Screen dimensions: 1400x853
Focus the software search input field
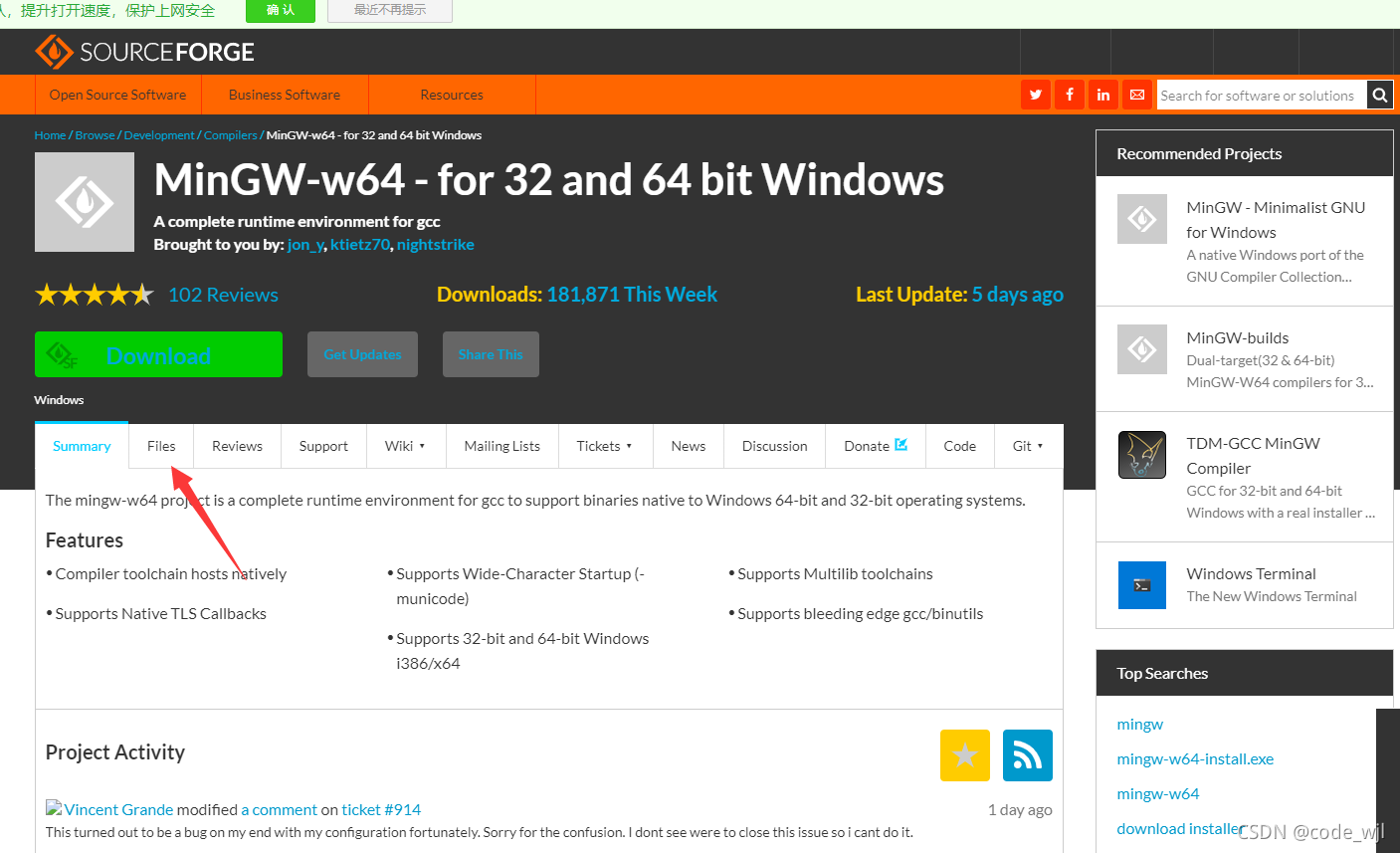(x=1262, y=95)
